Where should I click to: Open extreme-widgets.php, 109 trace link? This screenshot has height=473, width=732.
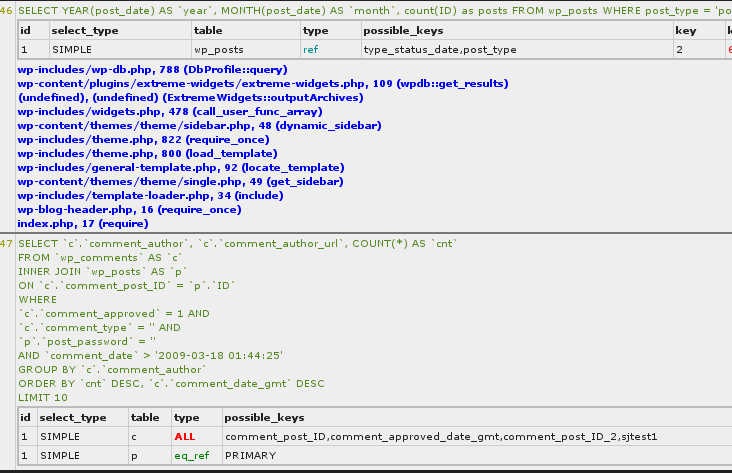click(263, 84)
